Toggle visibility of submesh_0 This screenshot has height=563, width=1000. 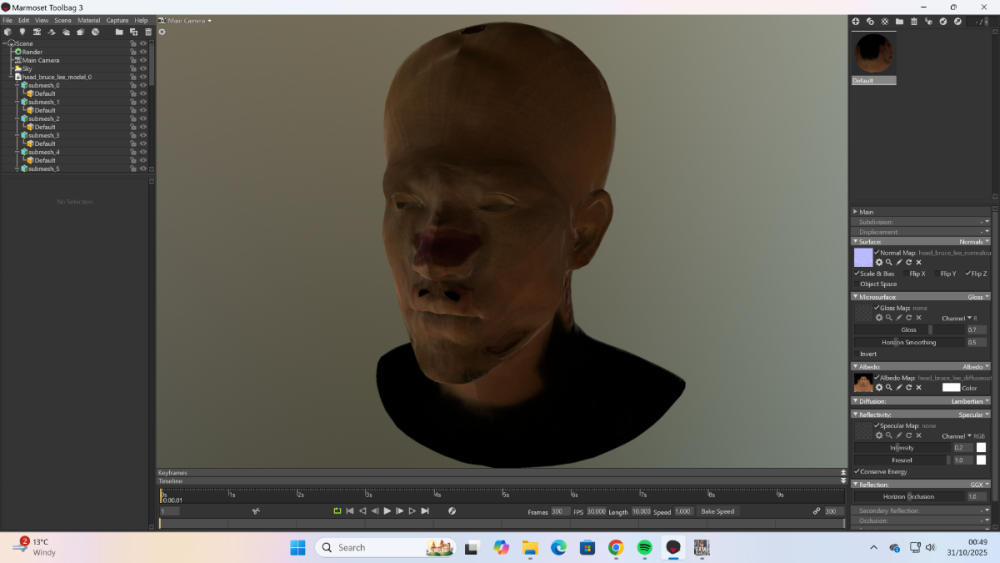[143, 85]
